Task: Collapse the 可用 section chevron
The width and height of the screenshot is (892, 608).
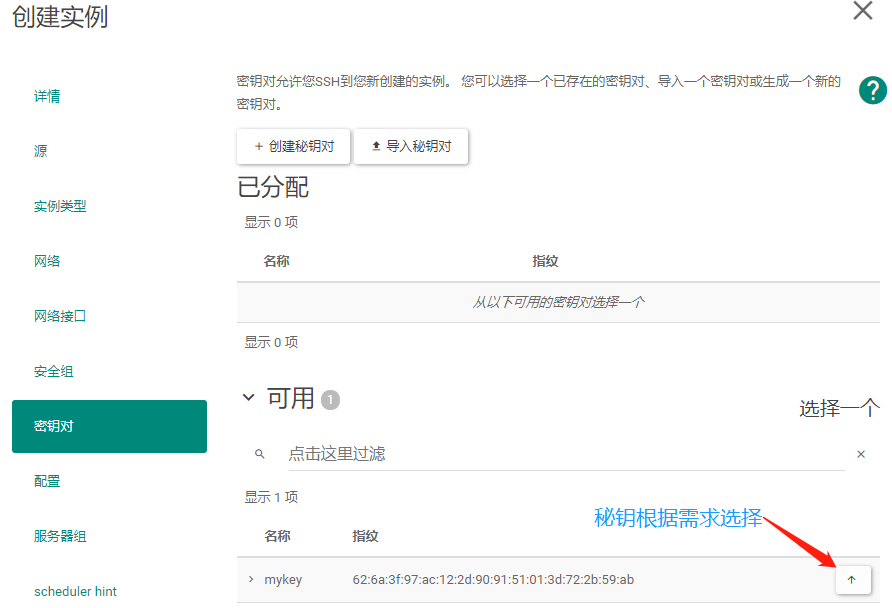Action: pos(249,397)
